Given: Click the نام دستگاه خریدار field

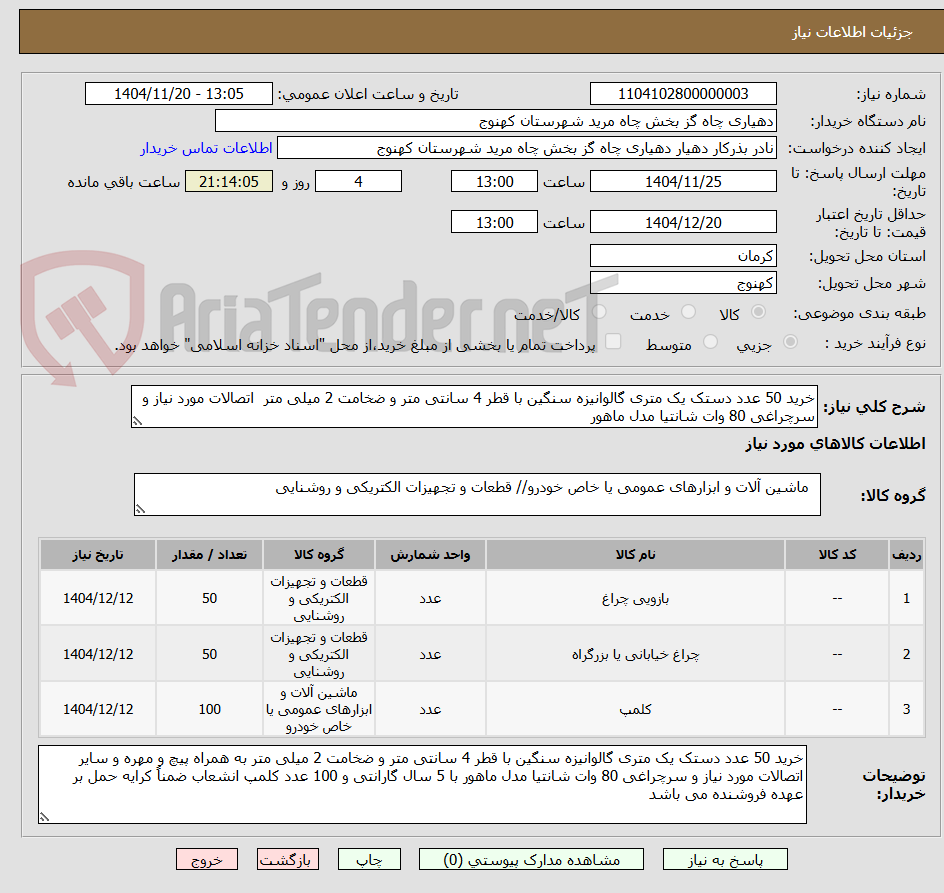Looking at the screenshot, I should tap(495, 121).
